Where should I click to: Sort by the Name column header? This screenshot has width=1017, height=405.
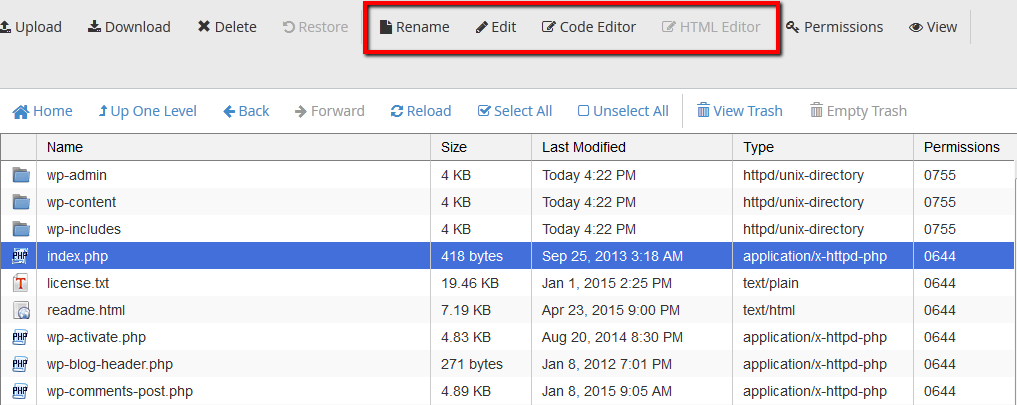coord(65,147)
